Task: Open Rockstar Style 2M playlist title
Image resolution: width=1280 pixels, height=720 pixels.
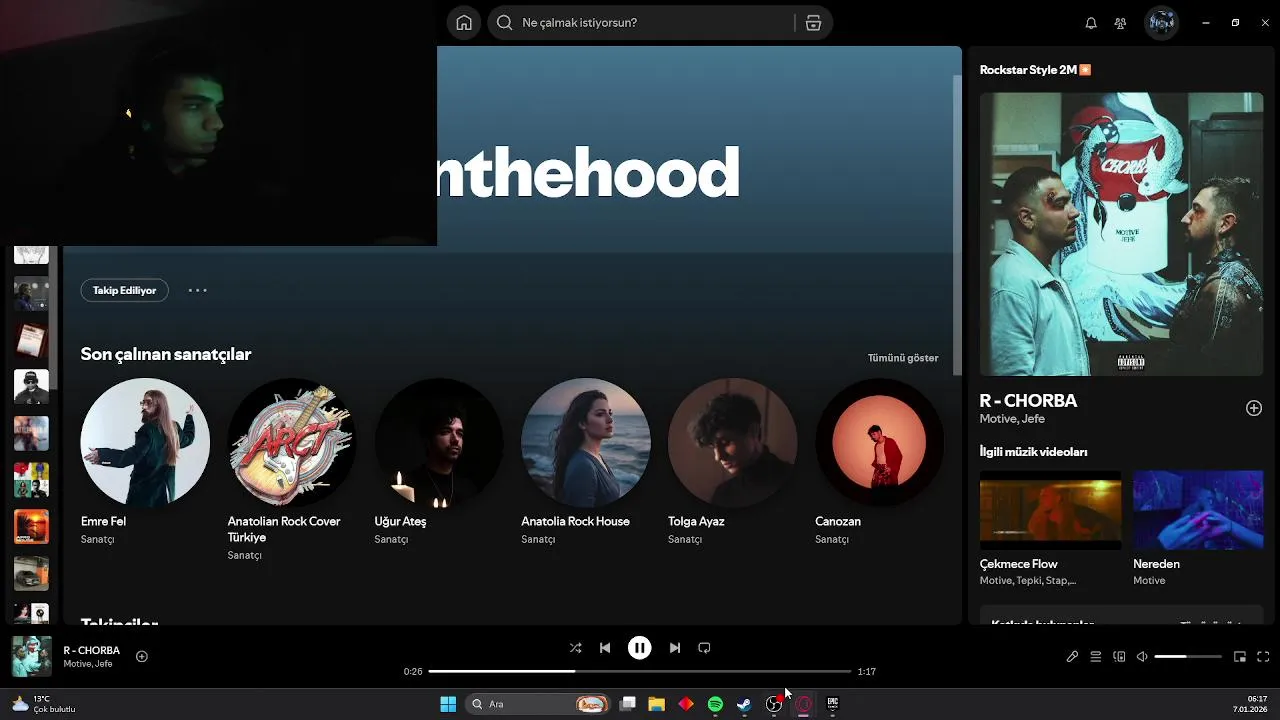Action: [x=1035, y=70]
